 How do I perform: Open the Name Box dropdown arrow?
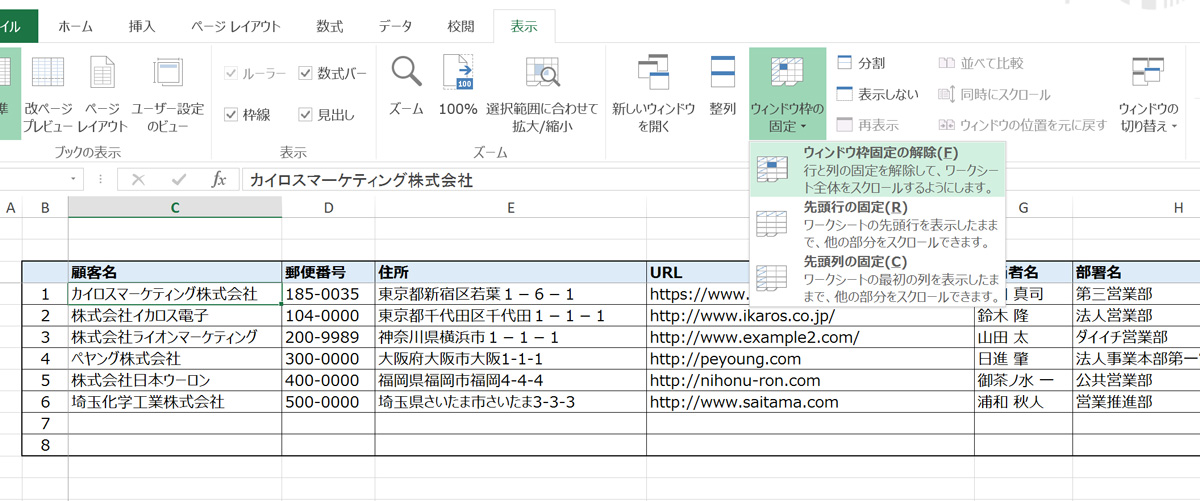tap(74, 180)
